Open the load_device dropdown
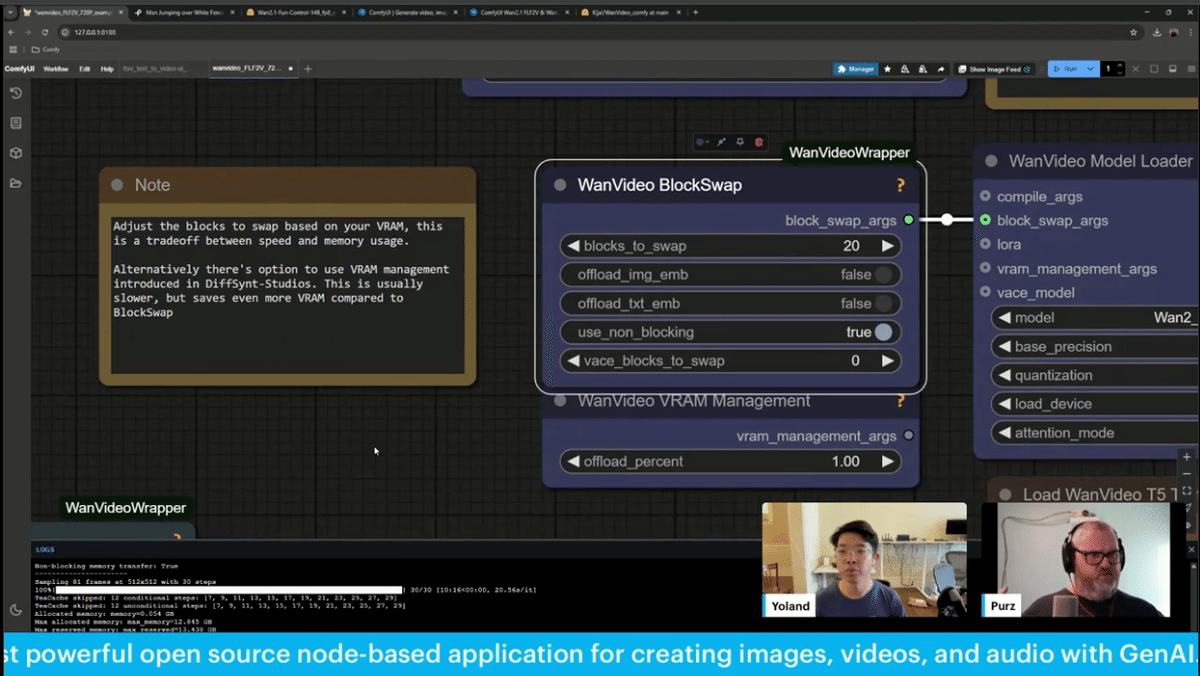1200x676 pixels. tap(1095, 404)
